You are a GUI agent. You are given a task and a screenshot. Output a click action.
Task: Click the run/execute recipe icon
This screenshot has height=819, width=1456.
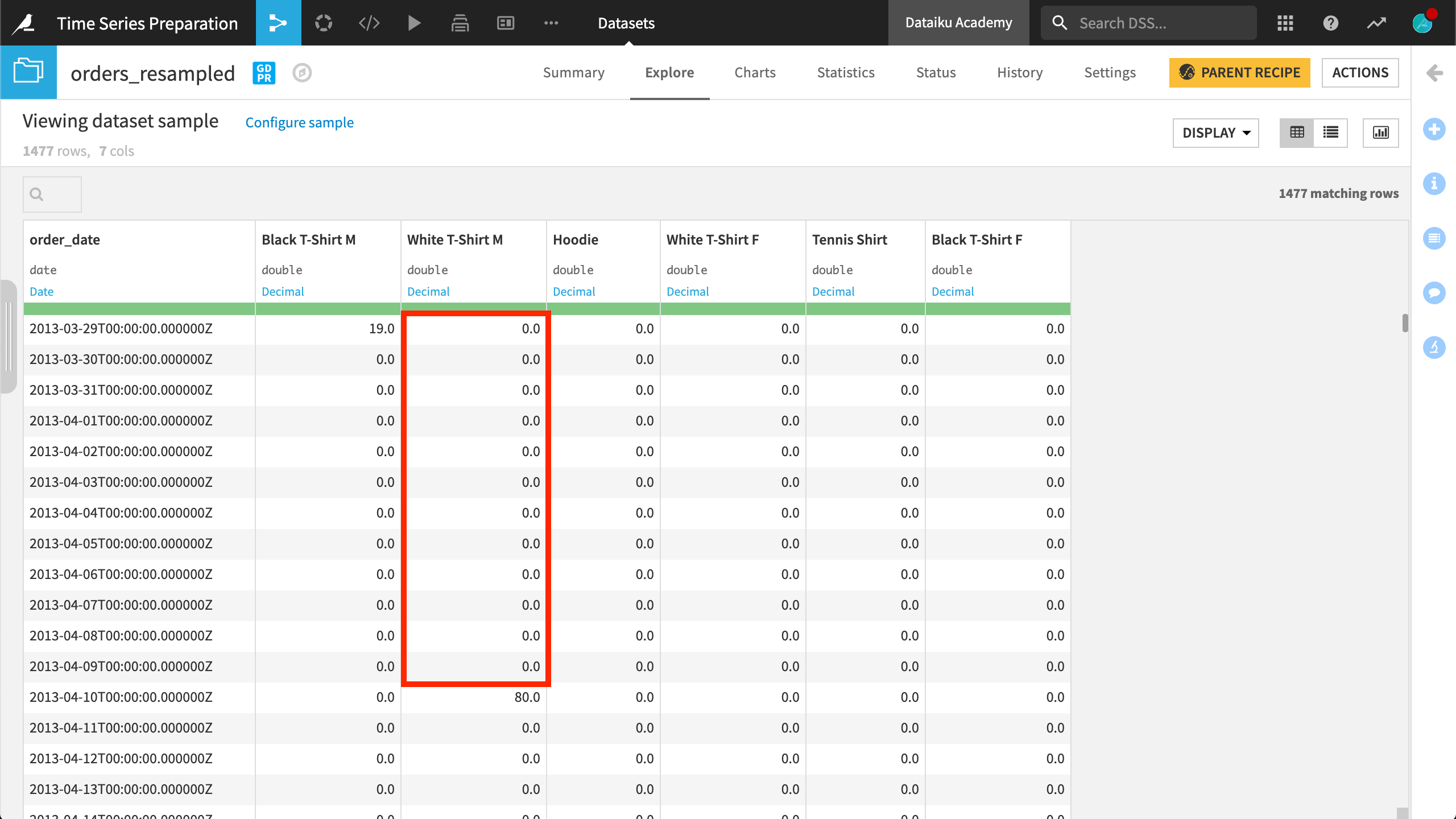click(x=414, y=22)
